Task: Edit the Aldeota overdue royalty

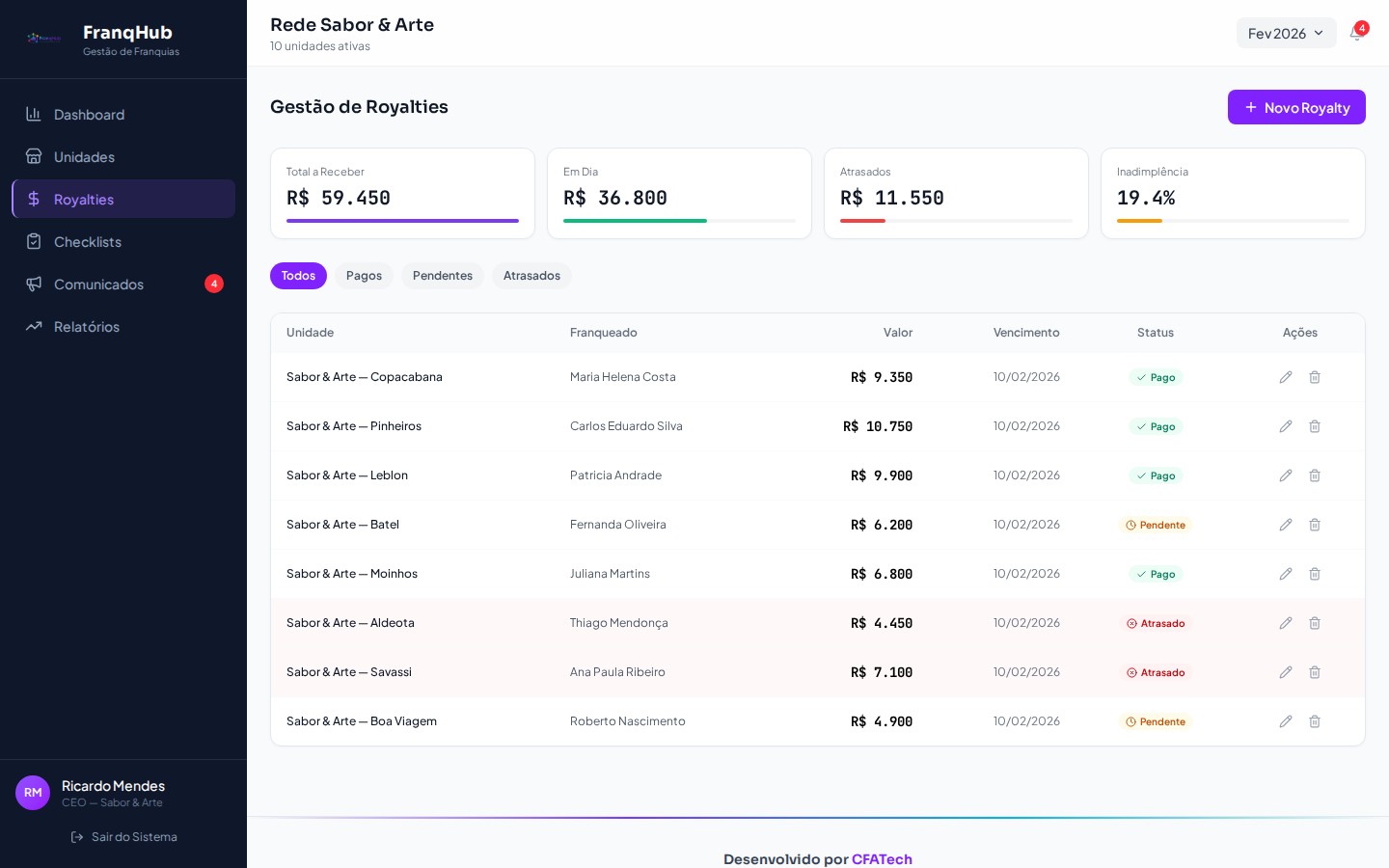Action: (1285, 623)
